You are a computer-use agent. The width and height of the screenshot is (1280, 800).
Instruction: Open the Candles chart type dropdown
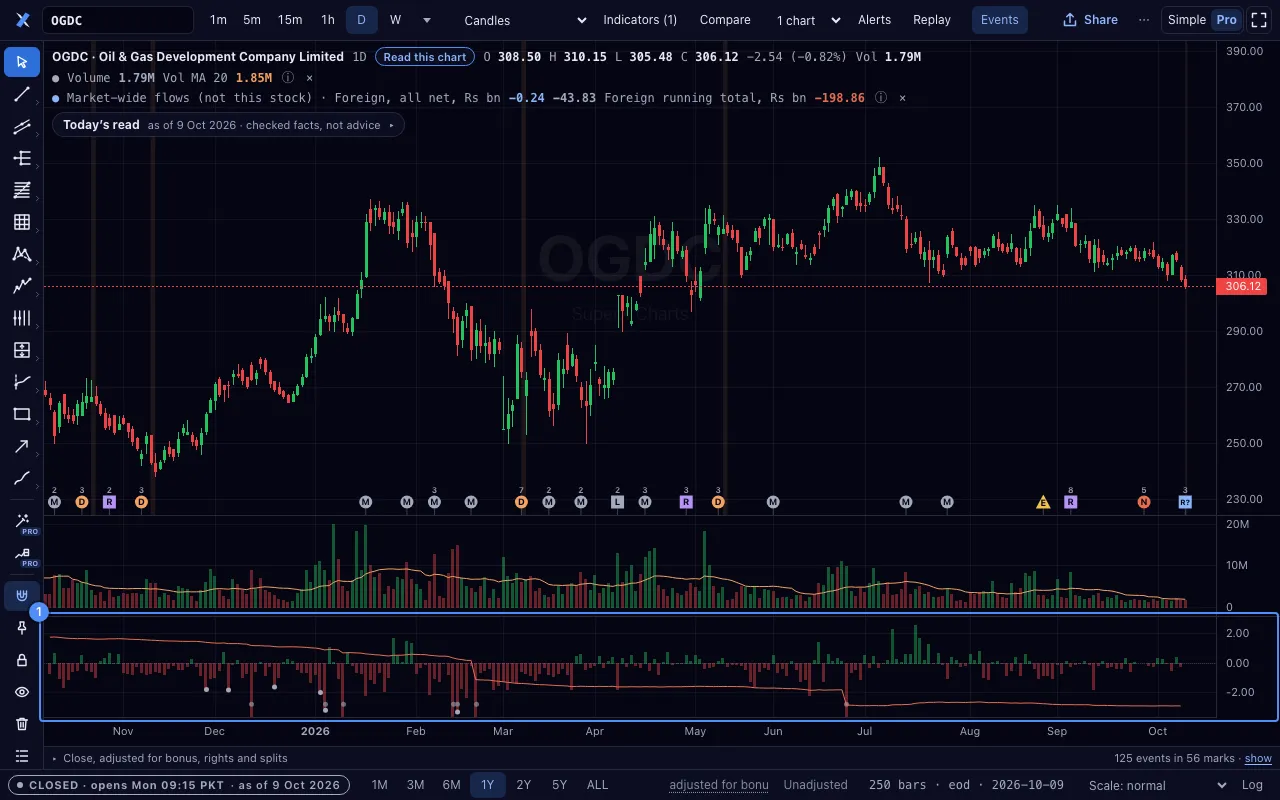525,20
